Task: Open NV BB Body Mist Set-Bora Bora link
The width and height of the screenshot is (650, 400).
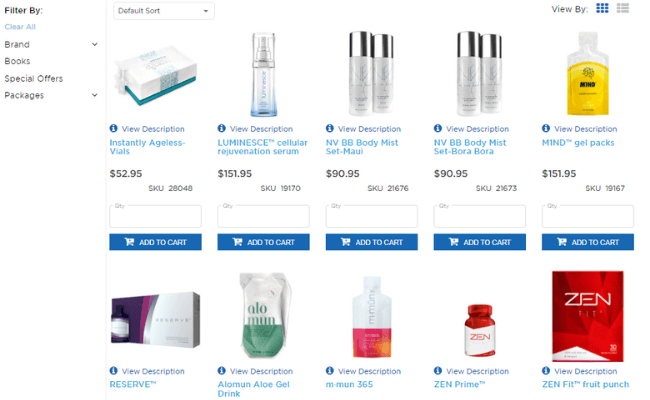Action: (x=470, y=147)
